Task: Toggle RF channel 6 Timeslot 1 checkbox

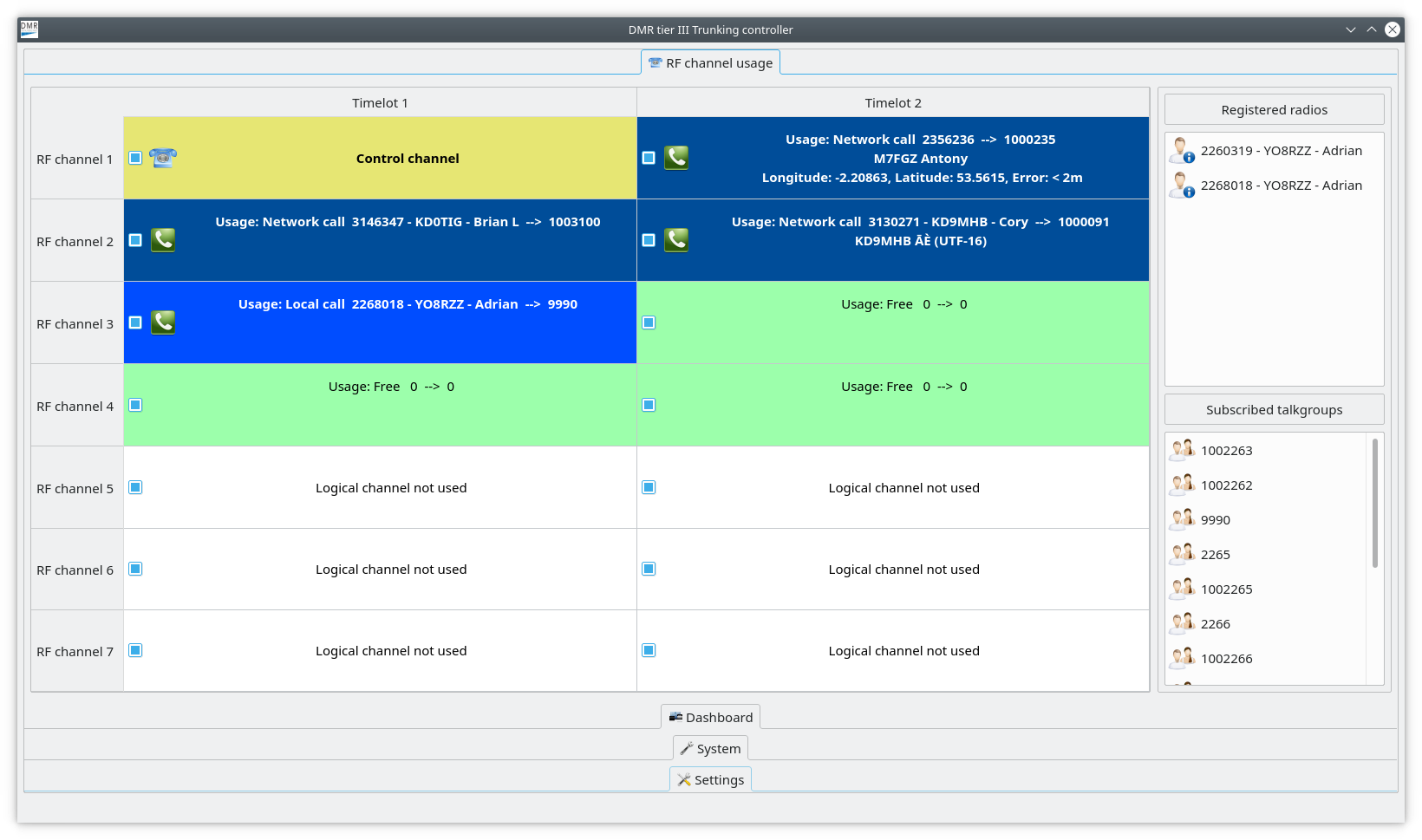Action: tap(135, 569)
